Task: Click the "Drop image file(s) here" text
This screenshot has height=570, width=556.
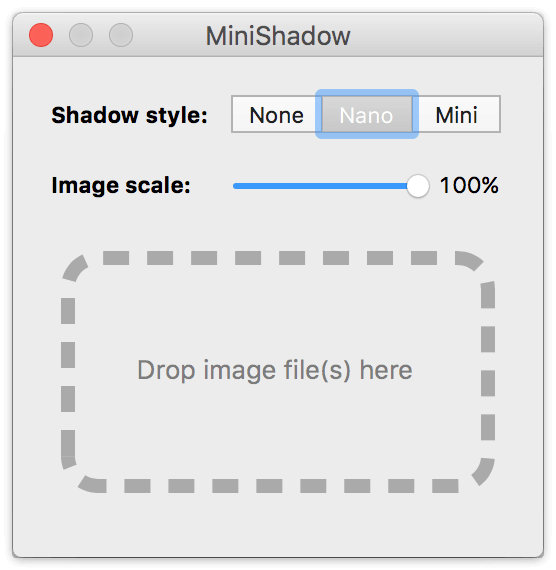Action: (x=275, y=370)
